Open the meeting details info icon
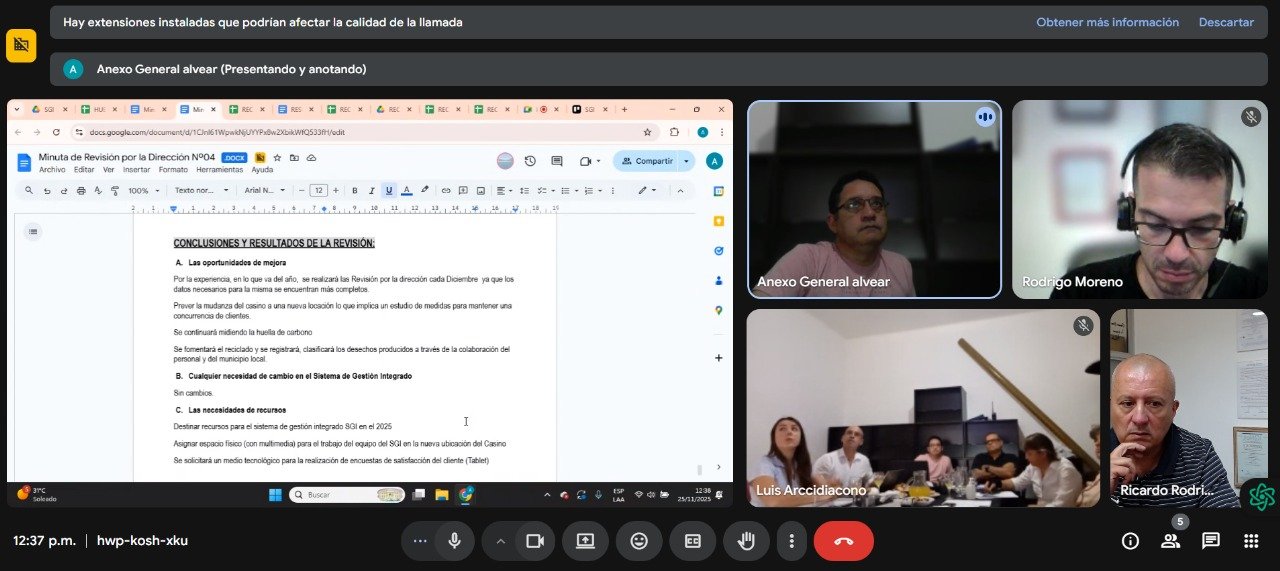This screenshot has width=1280, height=571. coord(1130,541)
